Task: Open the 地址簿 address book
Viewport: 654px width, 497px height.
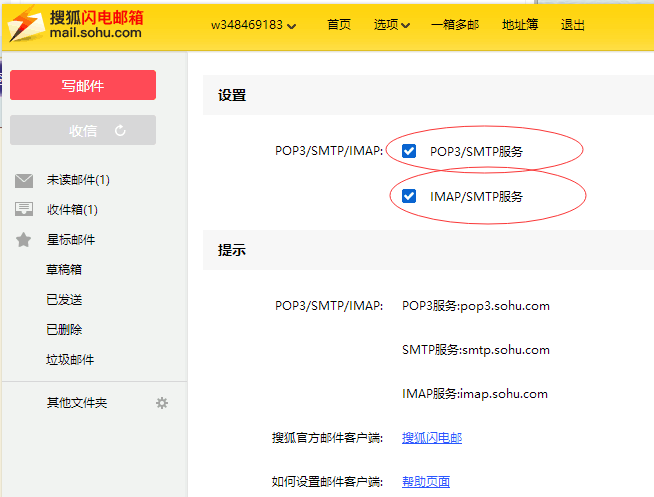Action: [518, 25]
